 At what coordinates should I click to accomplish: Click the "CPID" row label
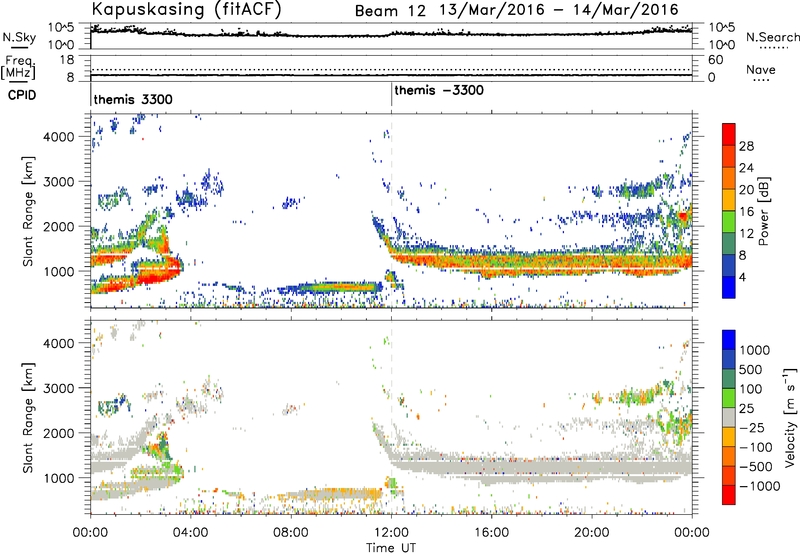coord(22,95)
